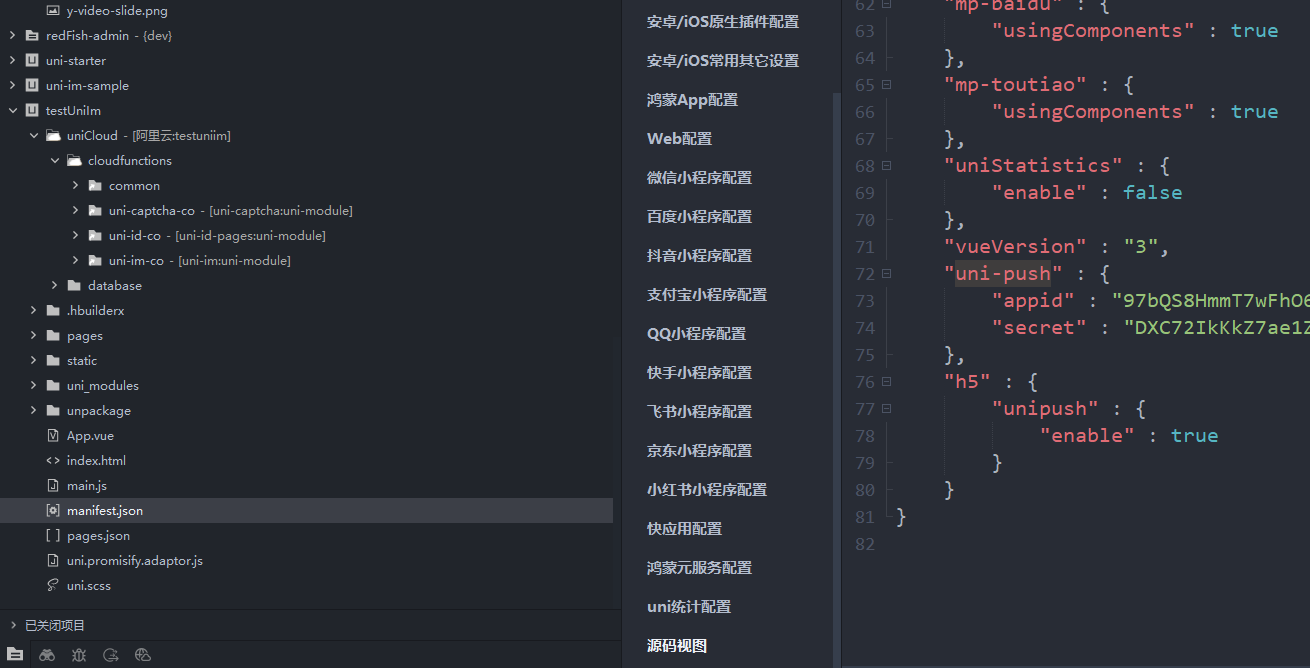This screenshot has width=1310, height=668.
Task: Collapse the cloudfunctions folder
Action: click(x=54, y=160)
